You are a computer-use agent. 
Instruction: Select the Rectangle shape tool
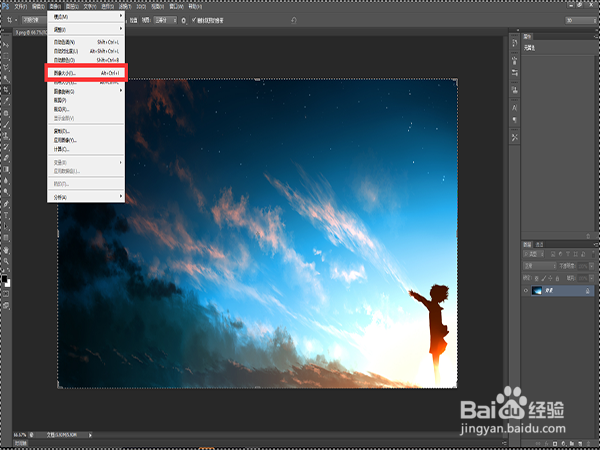coord(6,238)
